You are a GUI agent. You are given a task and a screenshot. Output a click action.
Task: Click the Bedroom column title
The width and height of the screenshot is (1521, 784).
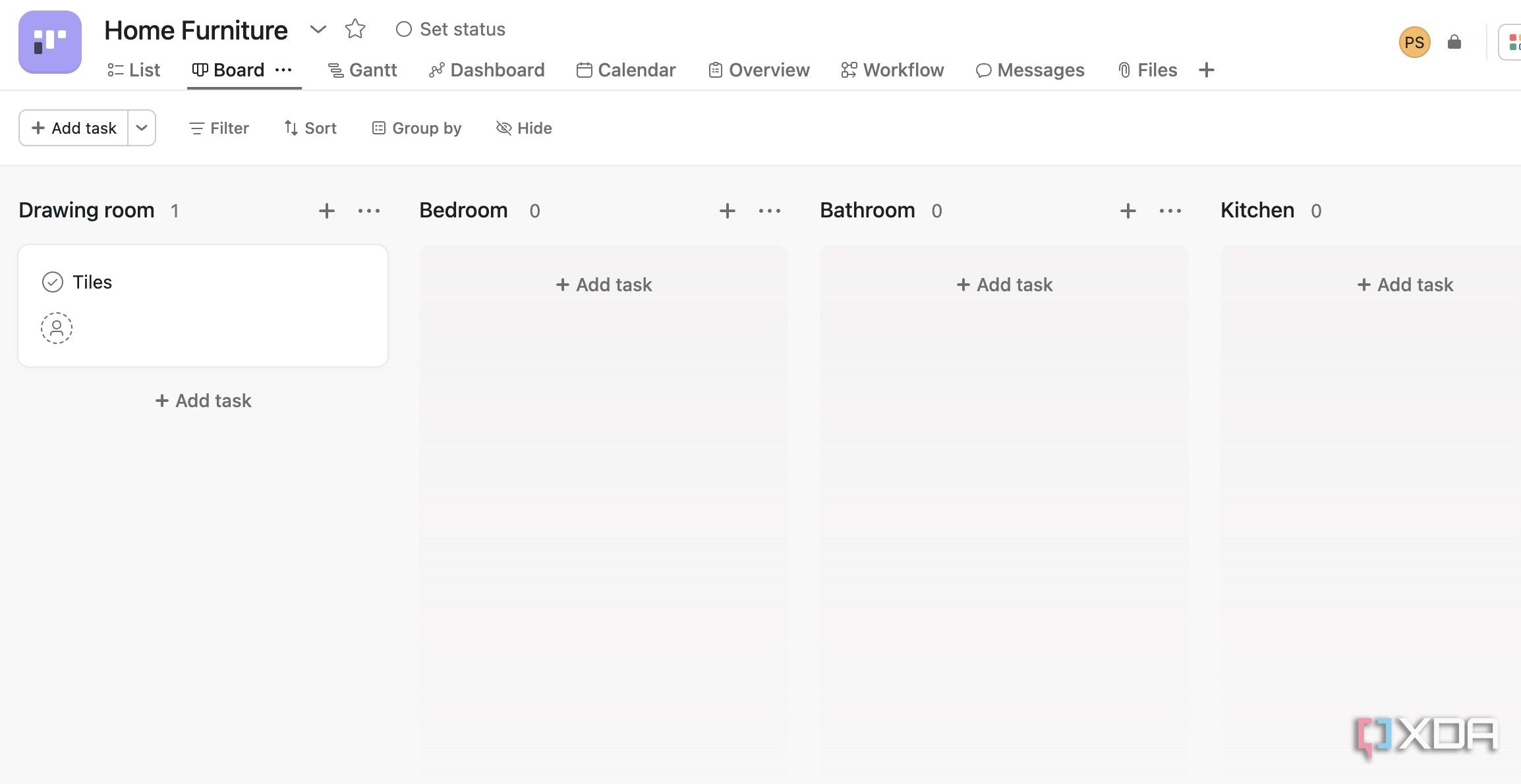click(x=463, y=210)
